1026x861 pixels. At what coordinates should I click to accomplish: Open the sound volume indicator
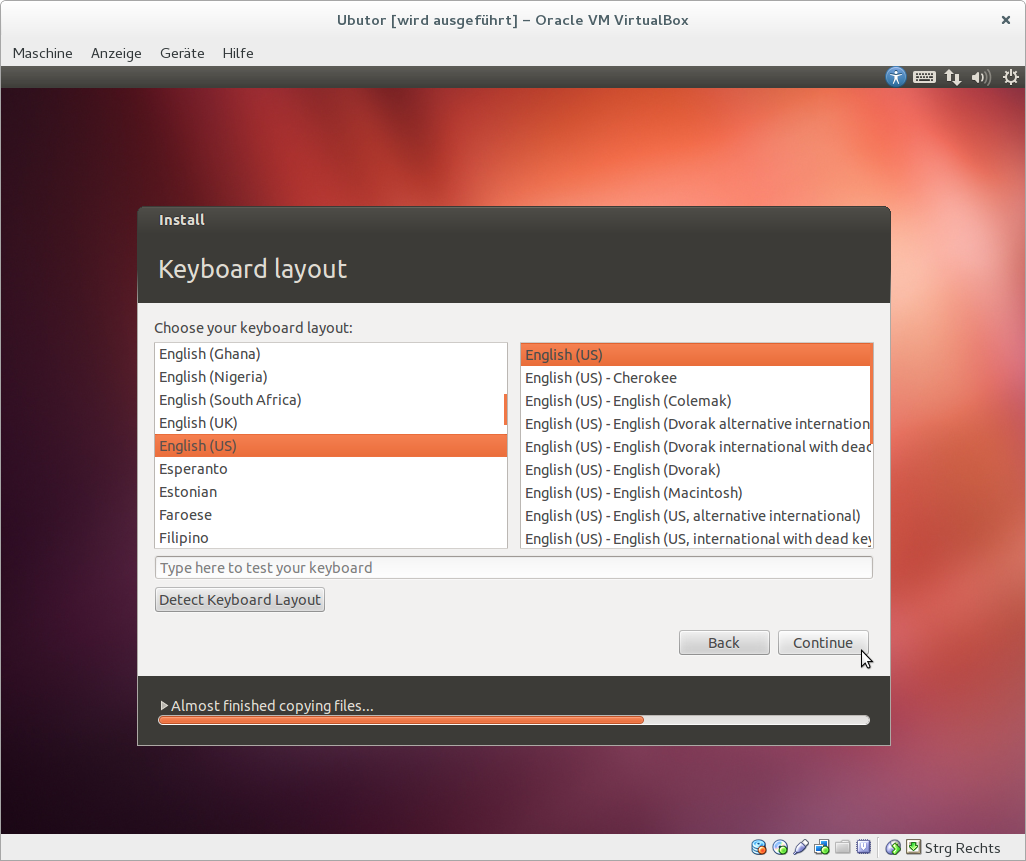981,77
